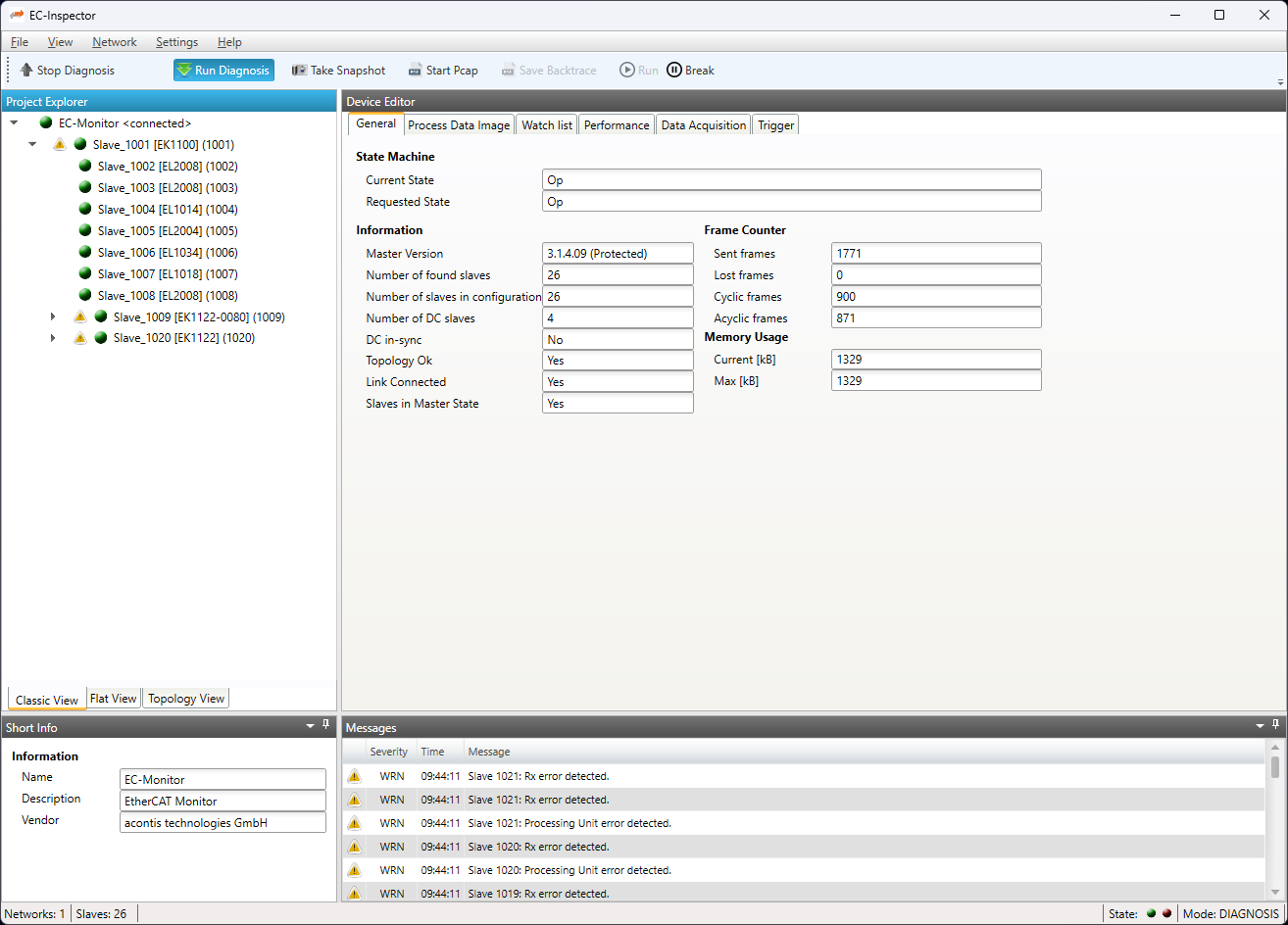Expand the Slave_1009 EK1122-0080 node

point(53,317)
